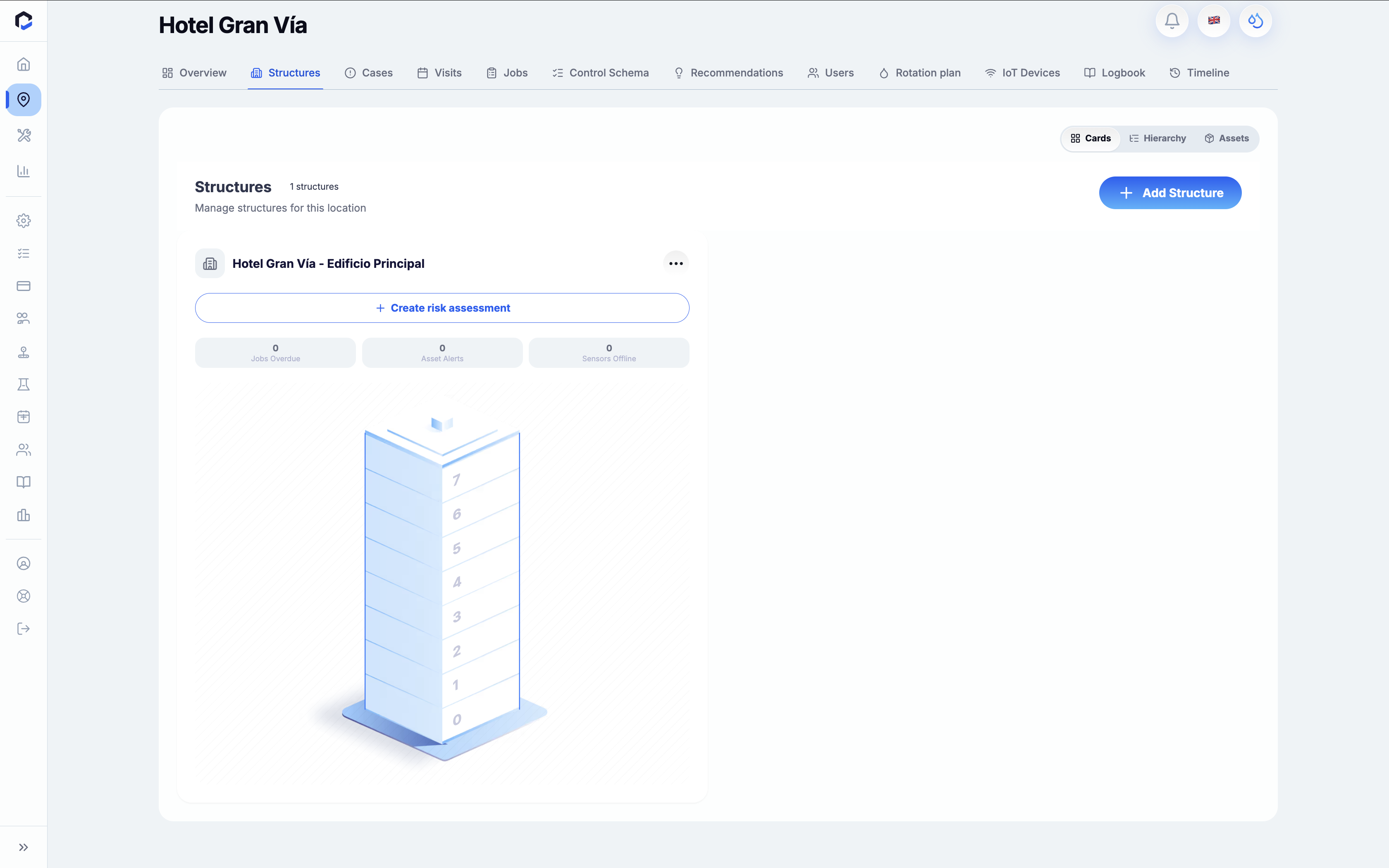Click Create risk assessment button

point(442,308)
